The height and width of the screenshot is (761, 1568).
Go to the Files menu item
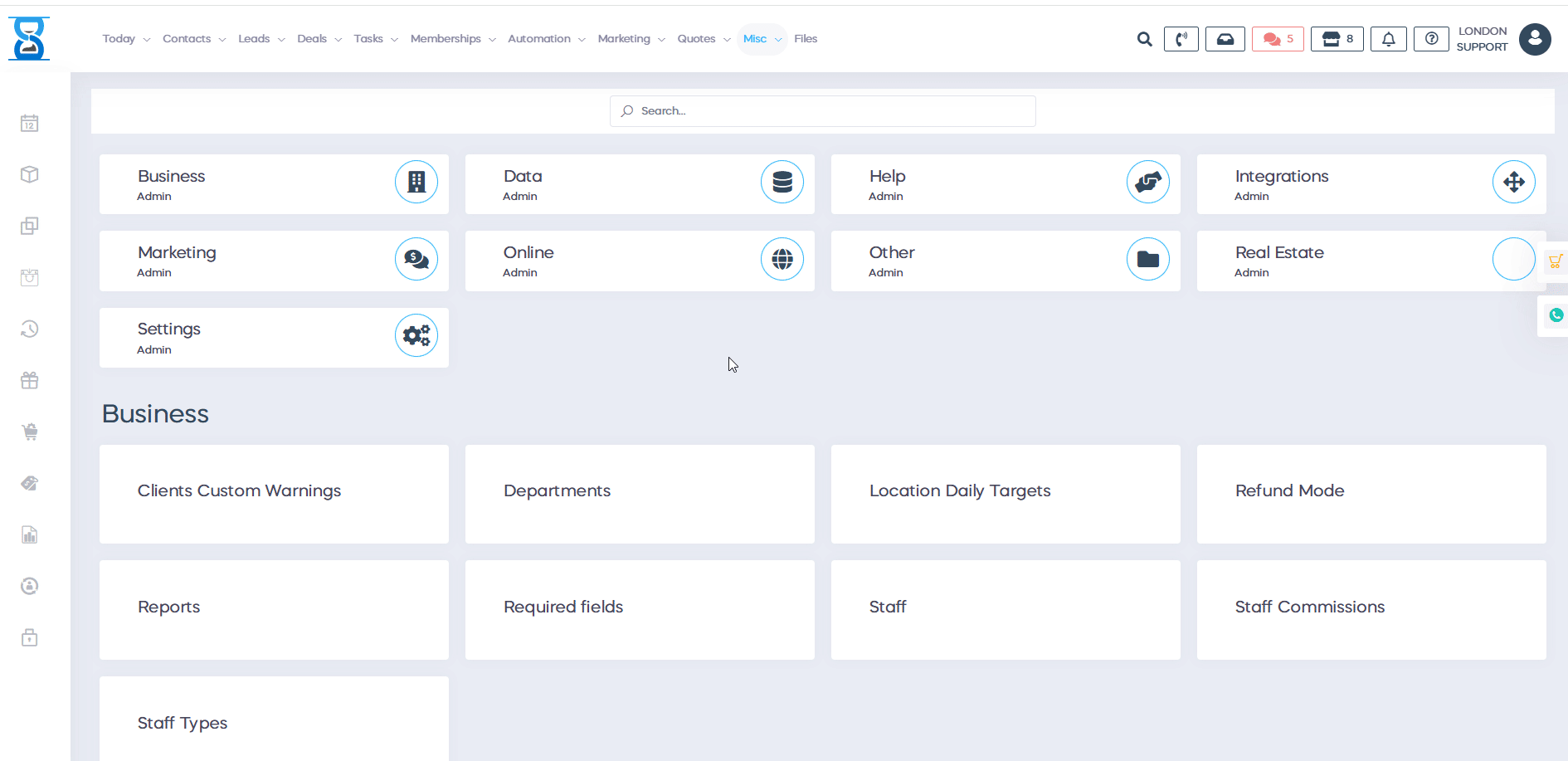pos(805,39)
